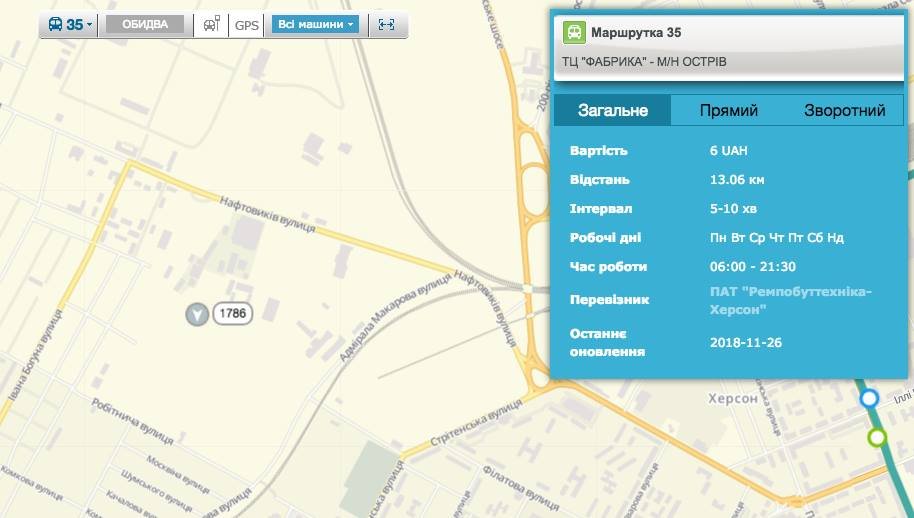Expand the Всі машини dropdown
The image size is (914, 518).
pyautogui.click(x=315, y=24)
